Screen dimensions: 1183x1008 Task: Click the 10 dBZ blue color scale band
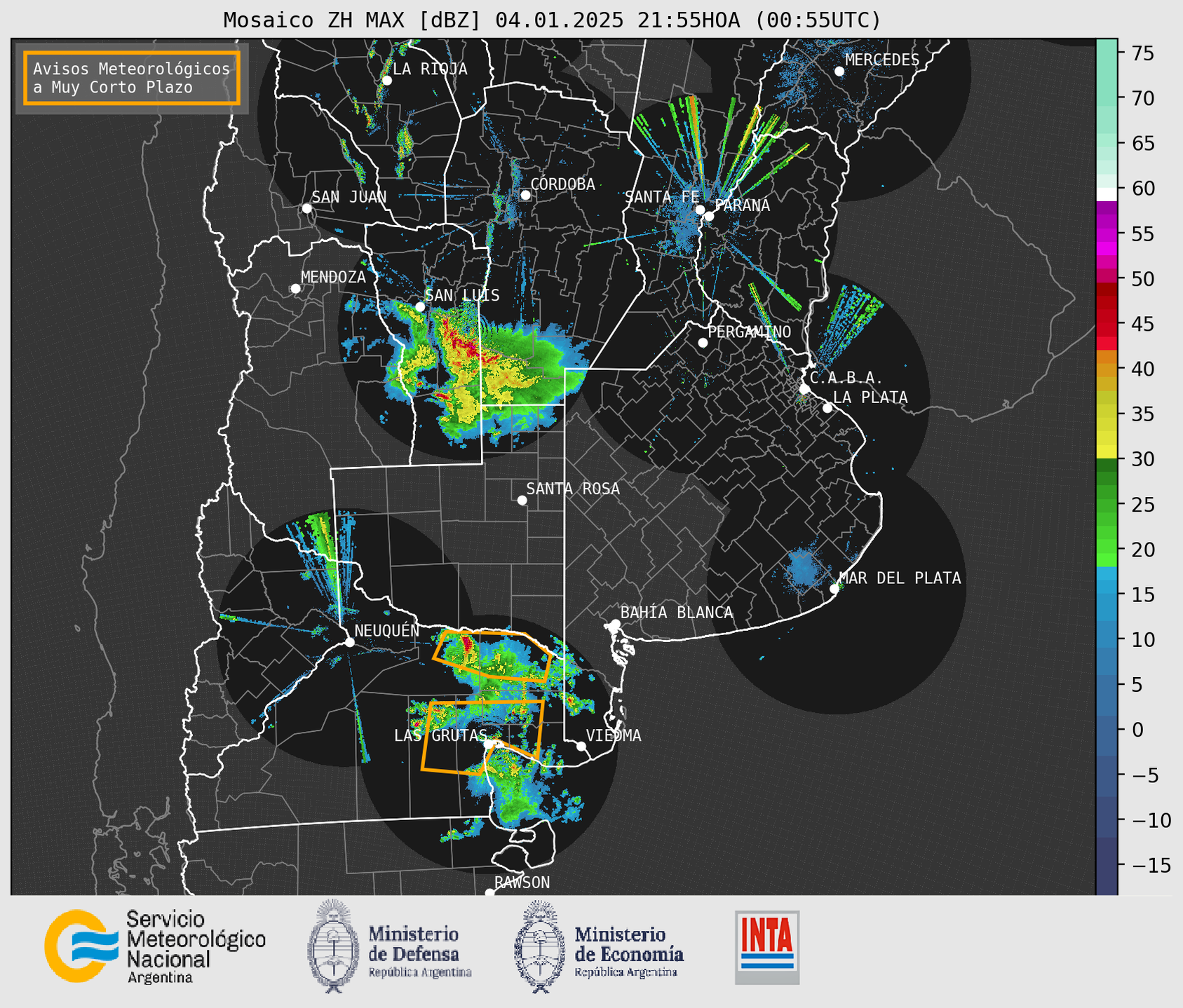point(1107,639)
